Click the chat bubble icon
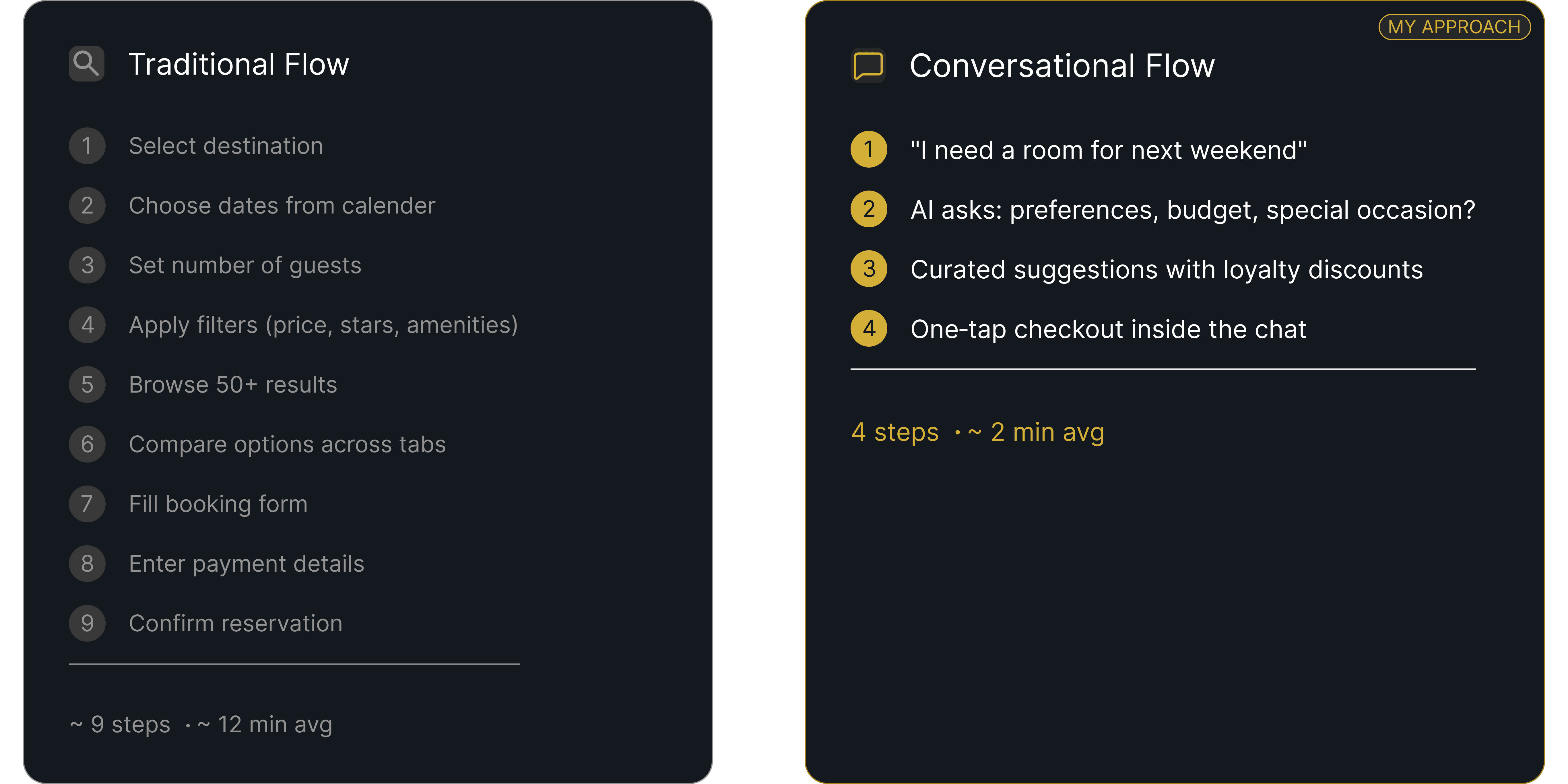Screen dimensions: 1568x784 click(868, 66)
